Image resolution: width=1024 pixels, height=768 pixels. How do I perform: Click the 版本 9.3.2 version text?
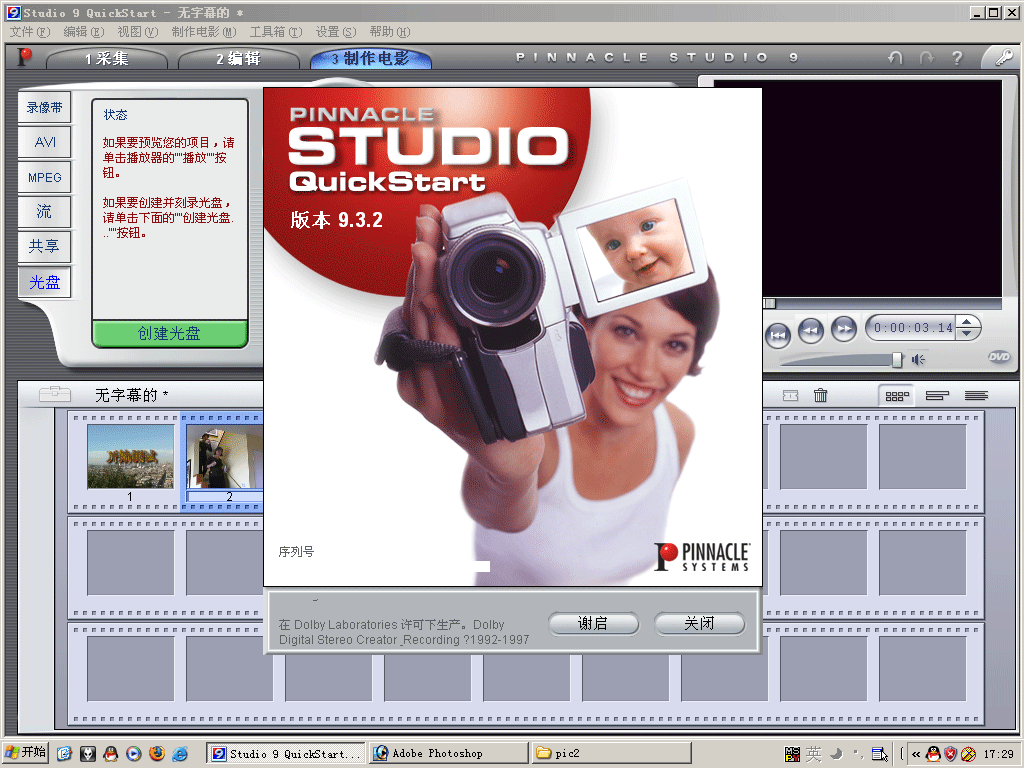pos(337,219)
